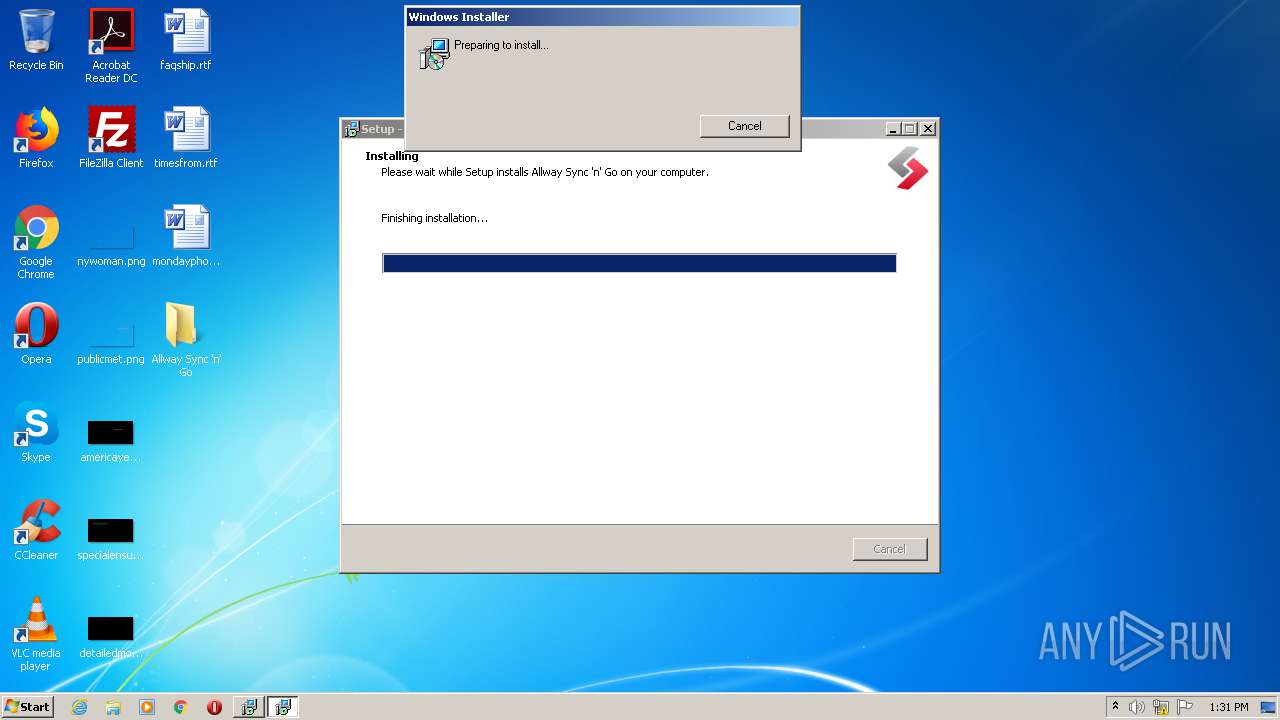Click the Allway Sync red logo in Setup
Viewport: 1280px width, 720px height.
(908, 168)
